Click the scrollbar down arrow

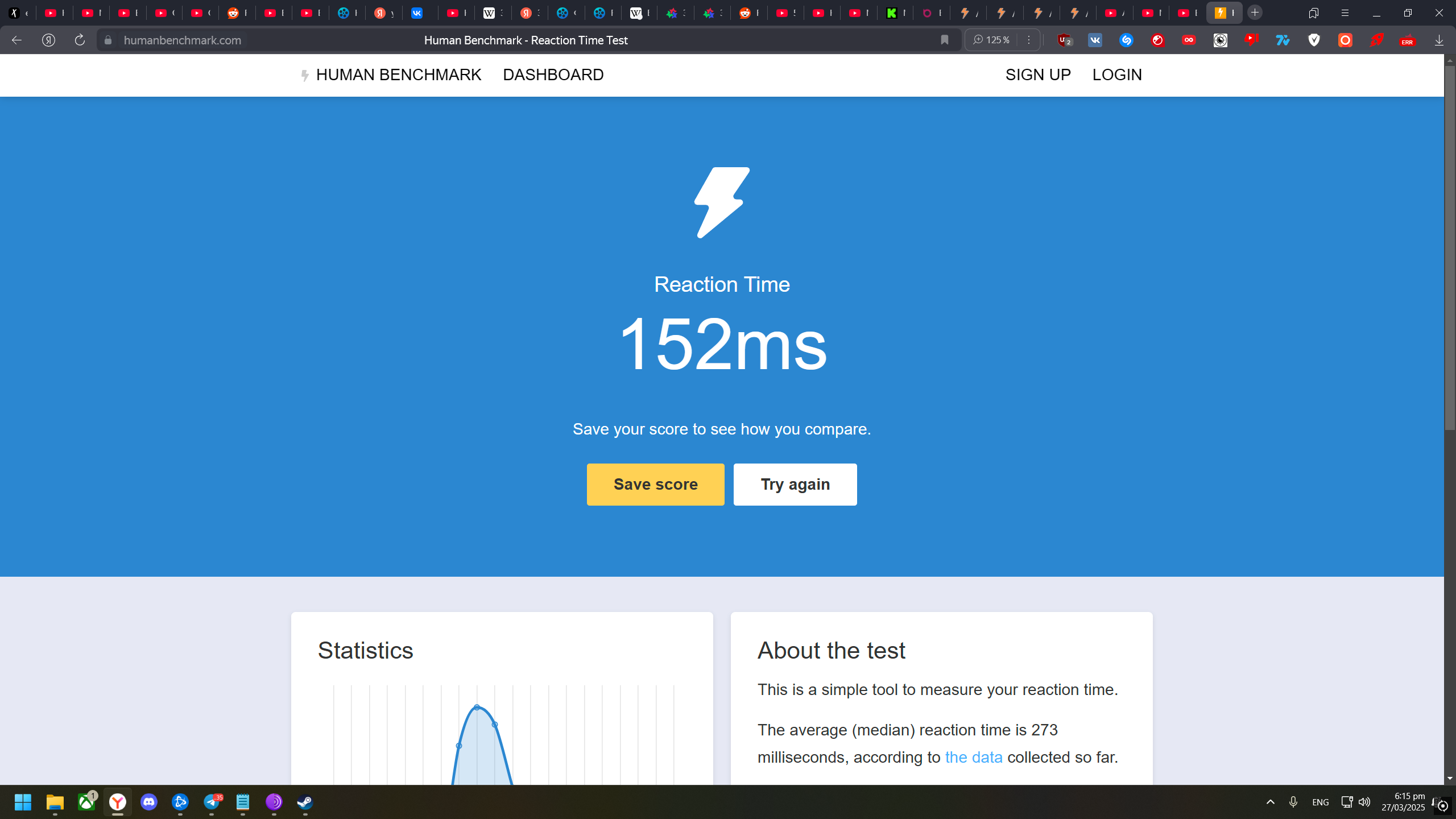[x=1450, y=779]
